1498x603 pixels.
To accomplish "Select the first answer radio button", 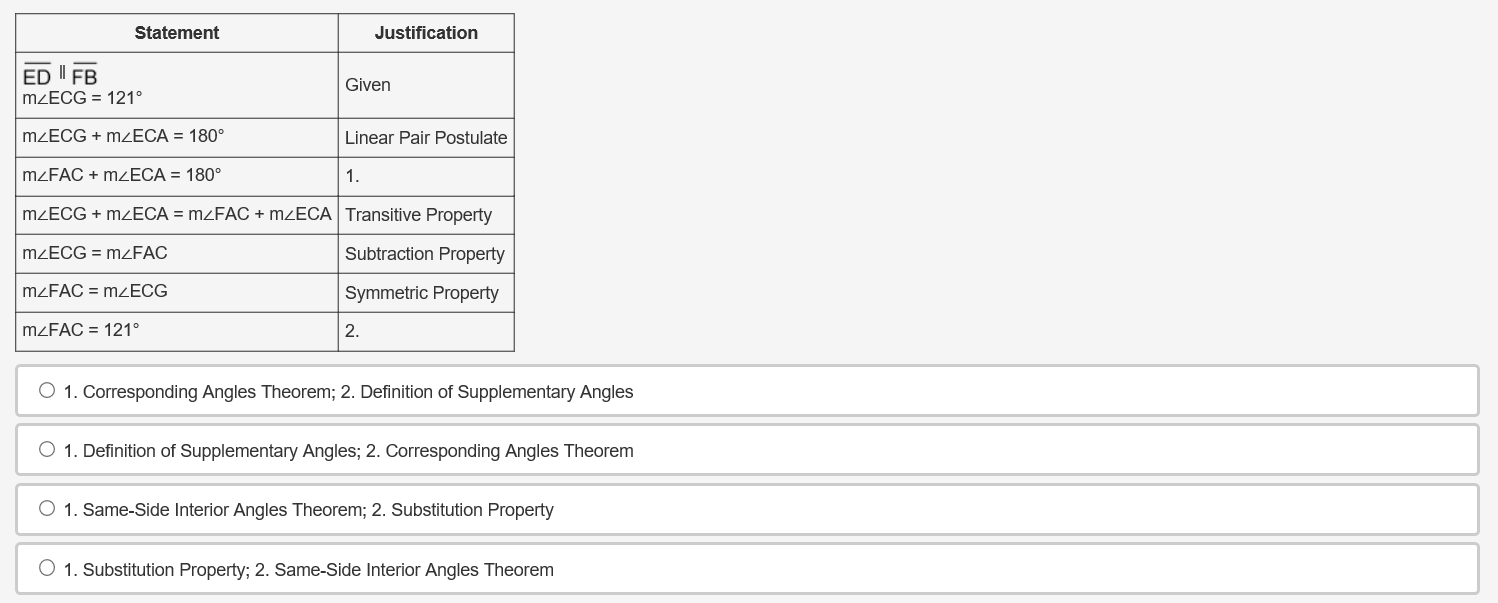I will tap(46, 390).
